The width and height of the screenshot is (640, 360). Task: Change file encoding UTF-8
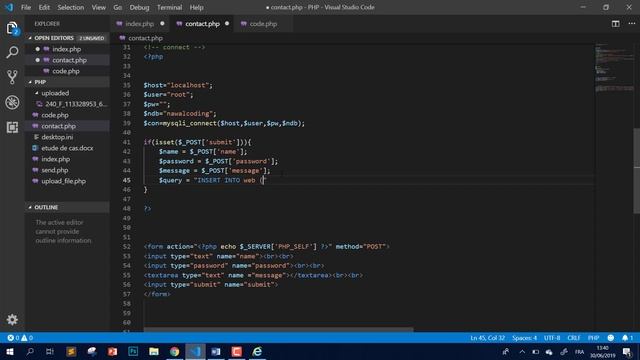(552, 338)
